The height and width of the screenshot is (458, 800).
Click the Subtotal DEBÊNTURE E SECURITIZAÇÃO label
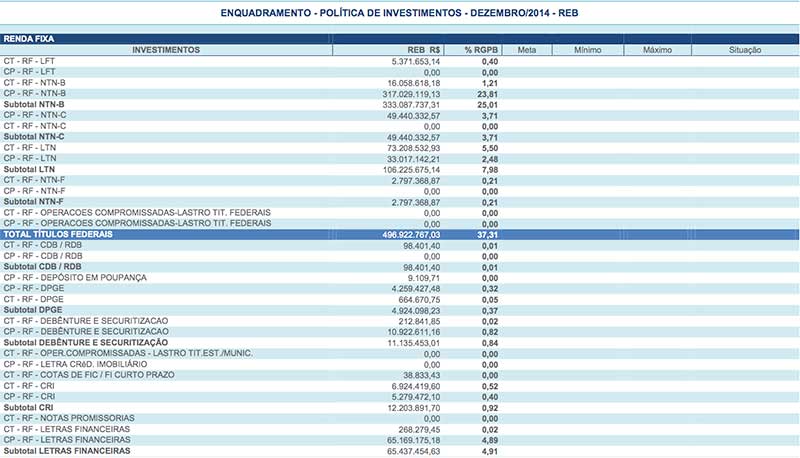pyautogui.click(x=86, y=342)
